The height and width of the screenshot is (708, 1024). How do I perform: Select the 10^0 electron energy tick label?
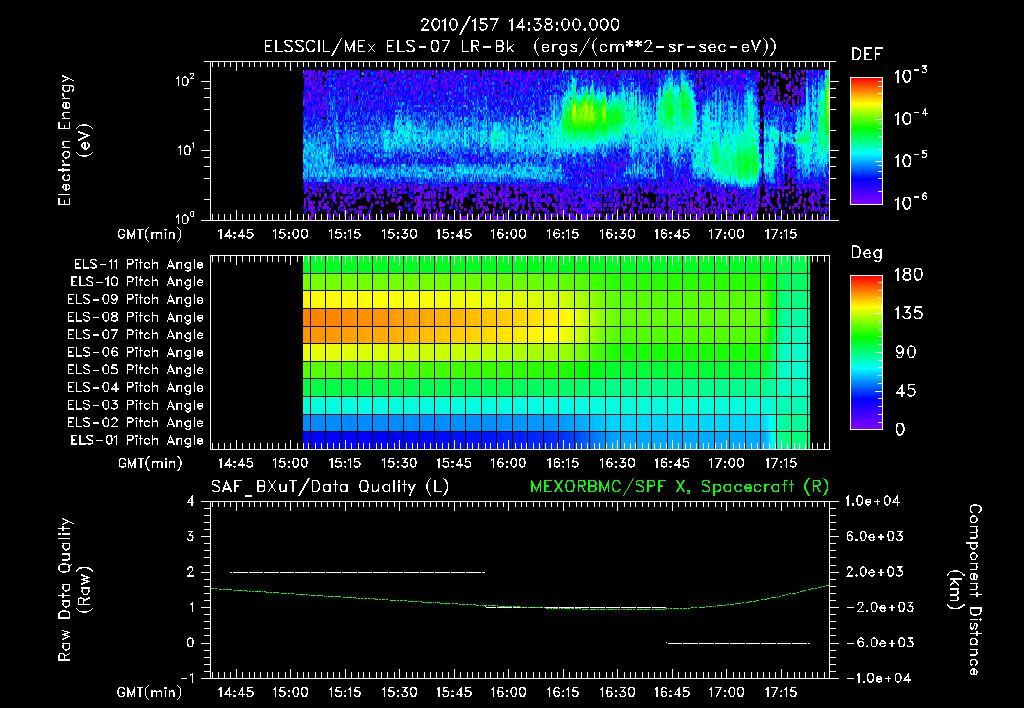point(185,217)
